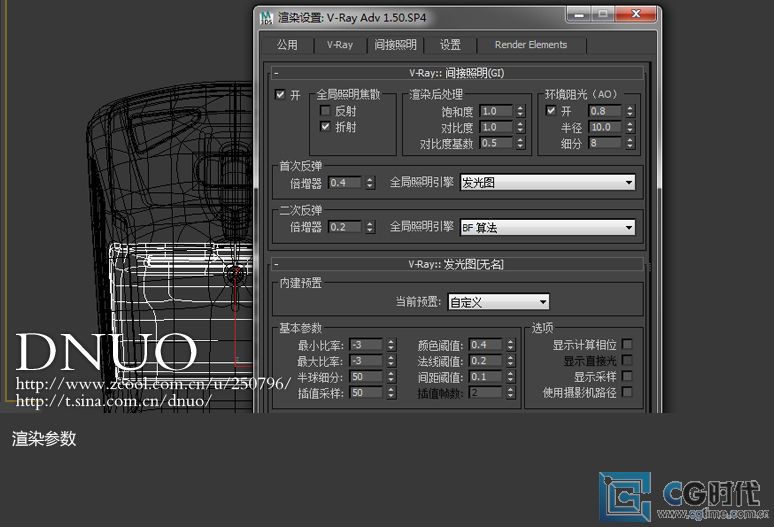Click the AO 细分 field
The image size is (774, 527).
point(605,143)
